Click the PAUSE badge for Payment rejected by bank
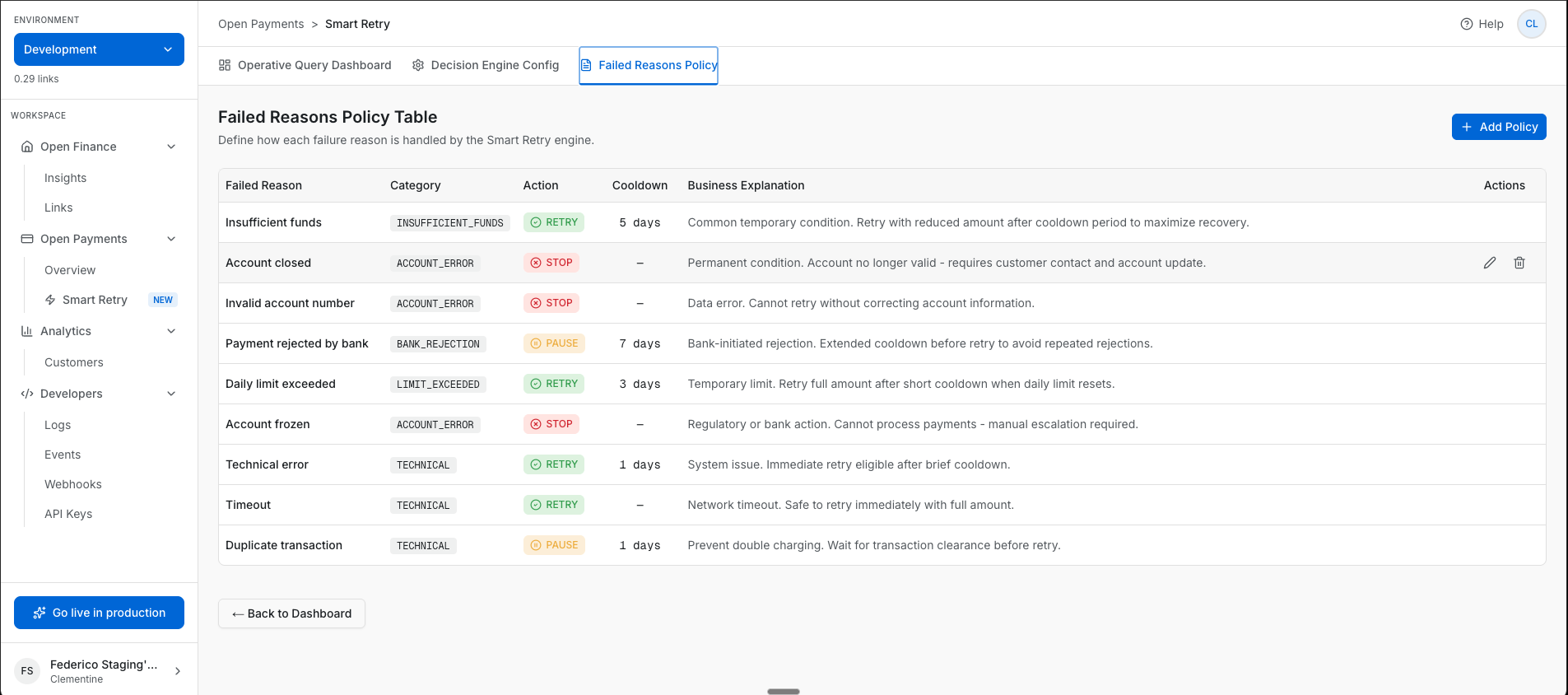 pyautogui.click(x=554, y=343)
